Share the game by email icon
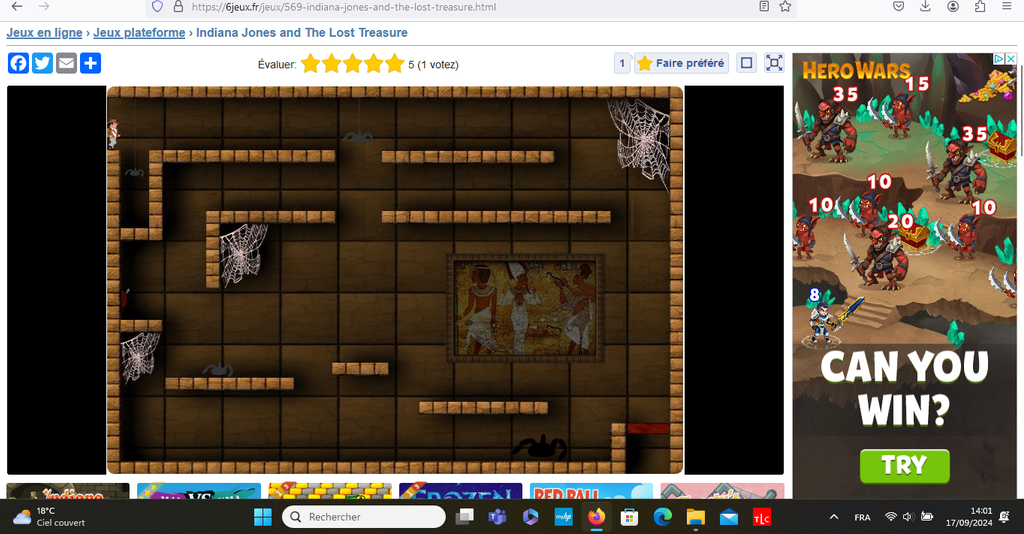This screenshot has width=1024, height=534. coord(67,63)
